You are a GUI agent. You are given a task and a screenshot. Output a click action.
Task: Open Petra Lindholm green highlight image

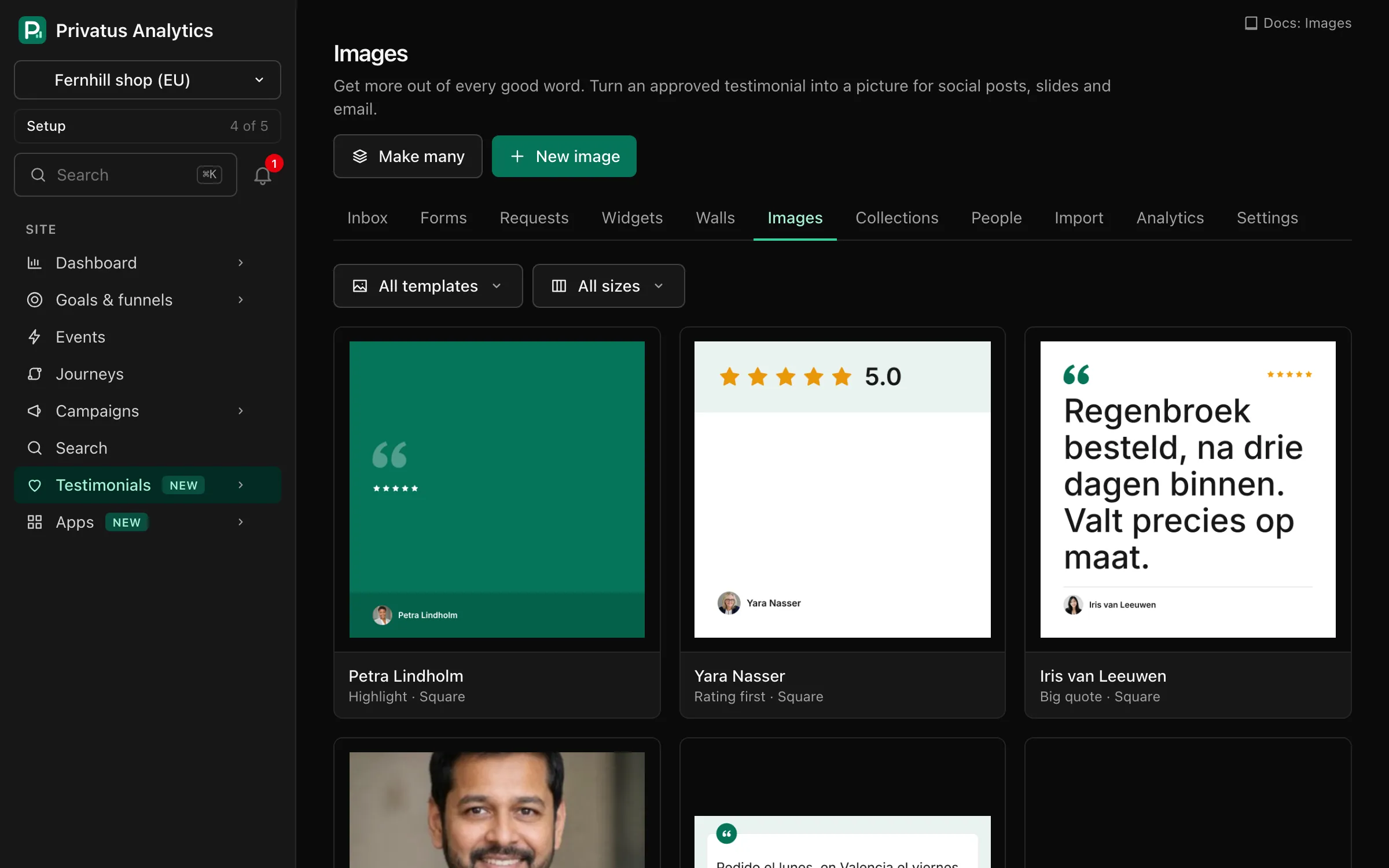click(497, 490)
